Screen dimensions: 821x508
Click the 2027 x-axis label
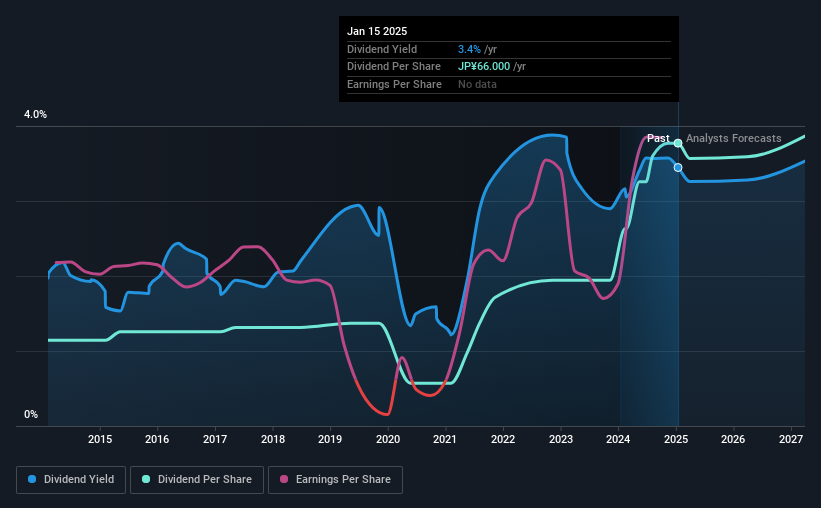[x=791, y=439]
